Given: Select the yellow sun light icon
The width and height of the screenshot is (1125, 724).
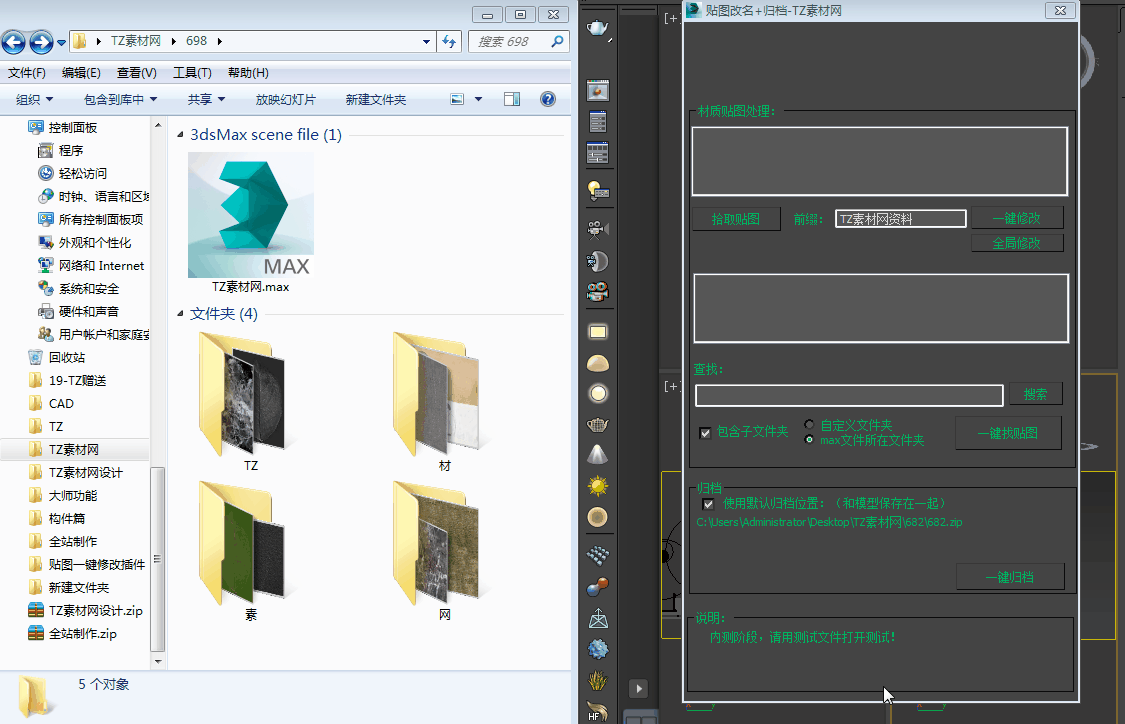Looking at the screenshot, I should click(x=598, y=486).
